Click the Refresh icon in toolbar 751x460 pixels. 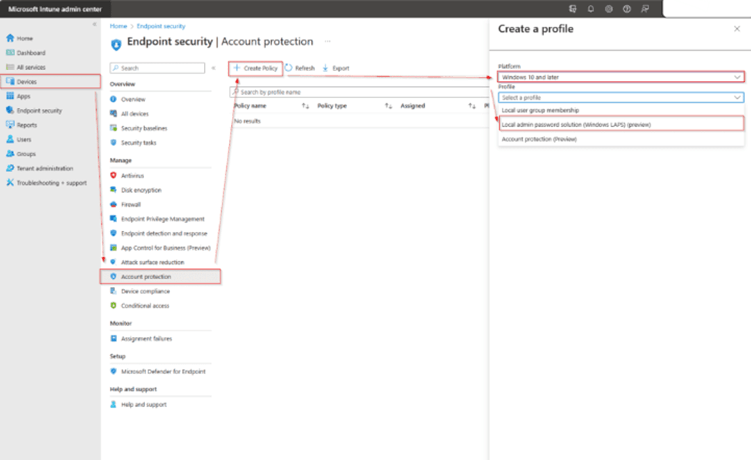[289, 68]
